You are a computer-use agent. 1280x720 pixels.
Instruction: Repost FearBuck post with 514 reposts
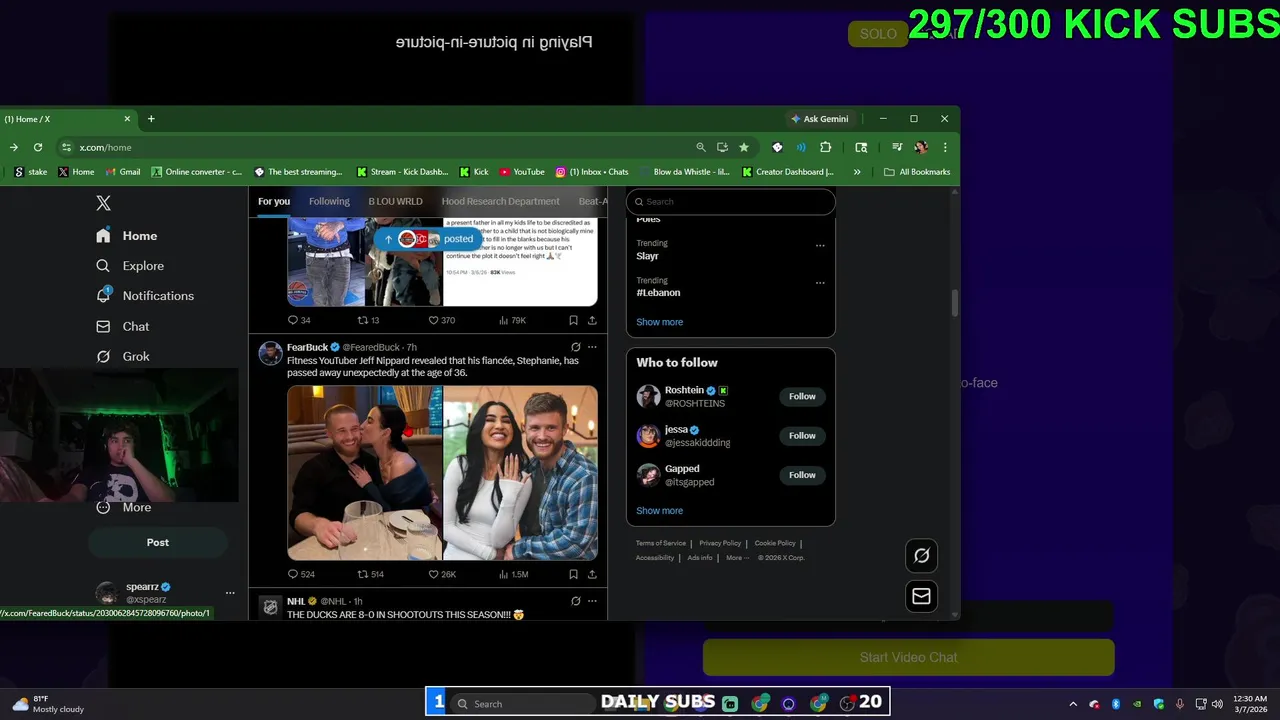click(x=371, y=574)
